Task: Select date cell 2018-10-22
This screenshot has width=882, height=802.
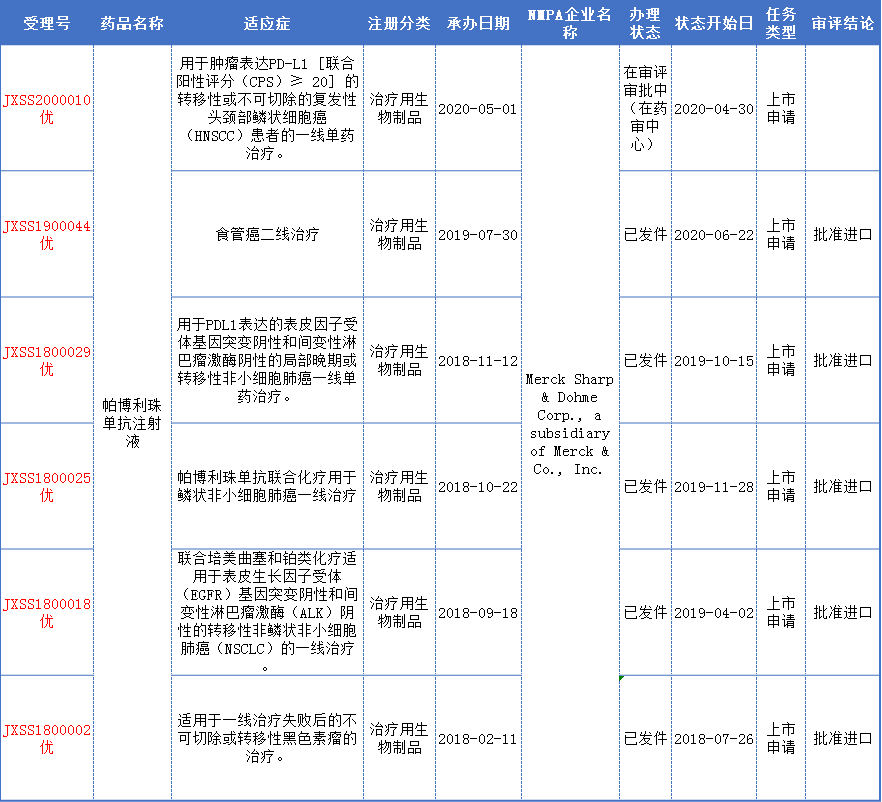Action: 478,486
